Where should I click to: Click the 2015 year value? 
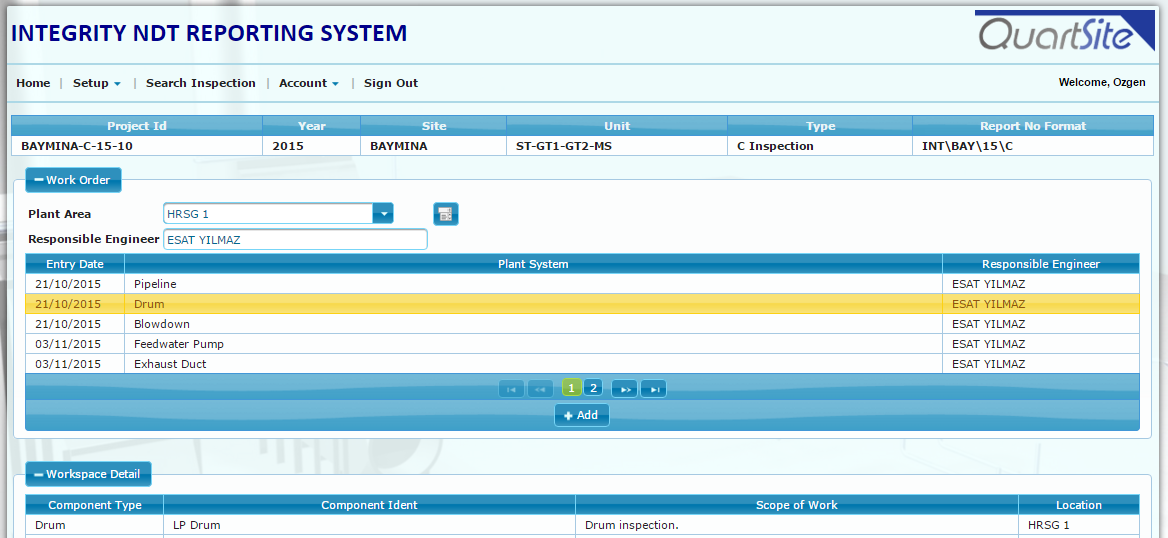[x=288, y=146]
